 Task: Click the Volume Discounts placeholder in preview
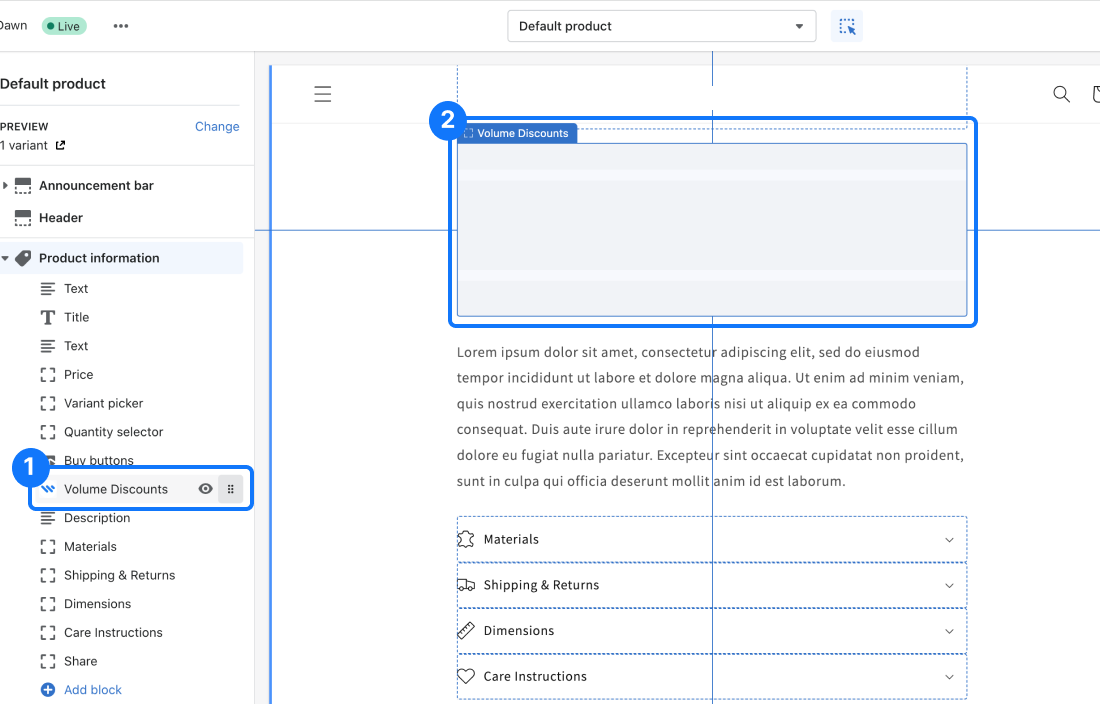pos(711,229)
